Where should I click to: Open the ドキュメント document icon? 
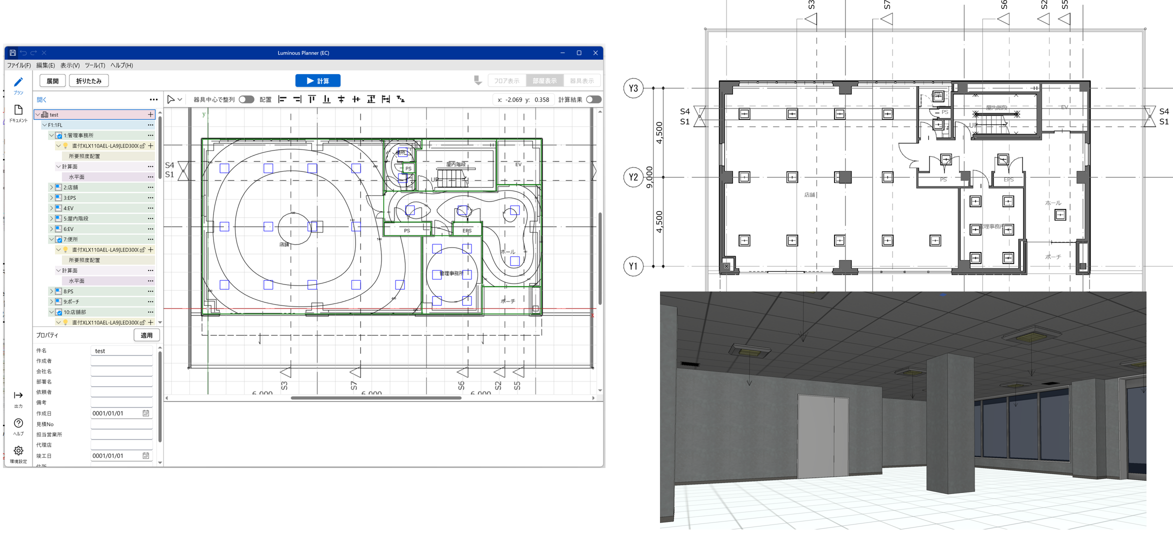18,112
